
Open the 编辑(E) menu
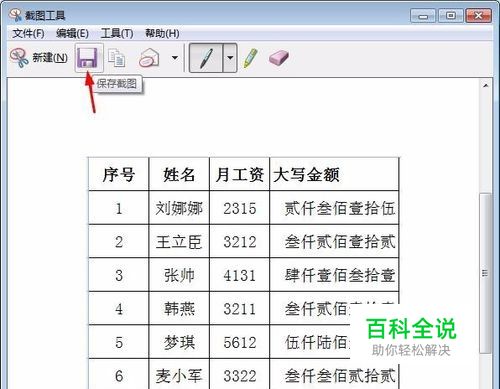tap(72, 33)
